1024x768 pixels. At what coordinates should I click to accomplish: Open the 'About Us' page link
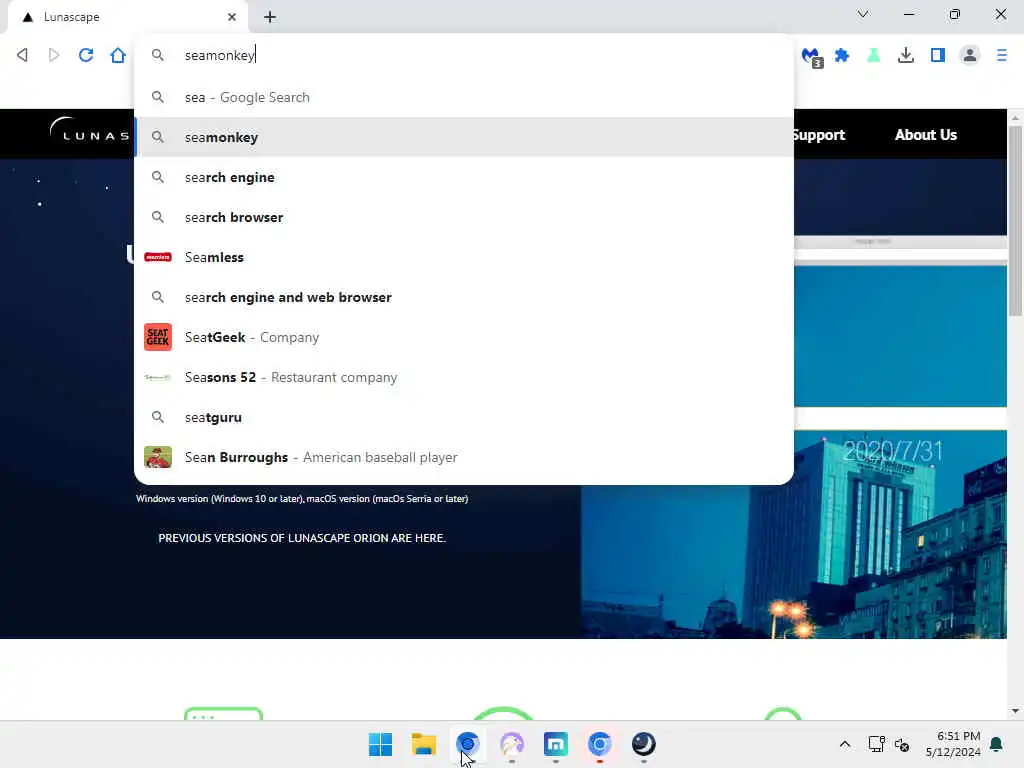[925, 135]
